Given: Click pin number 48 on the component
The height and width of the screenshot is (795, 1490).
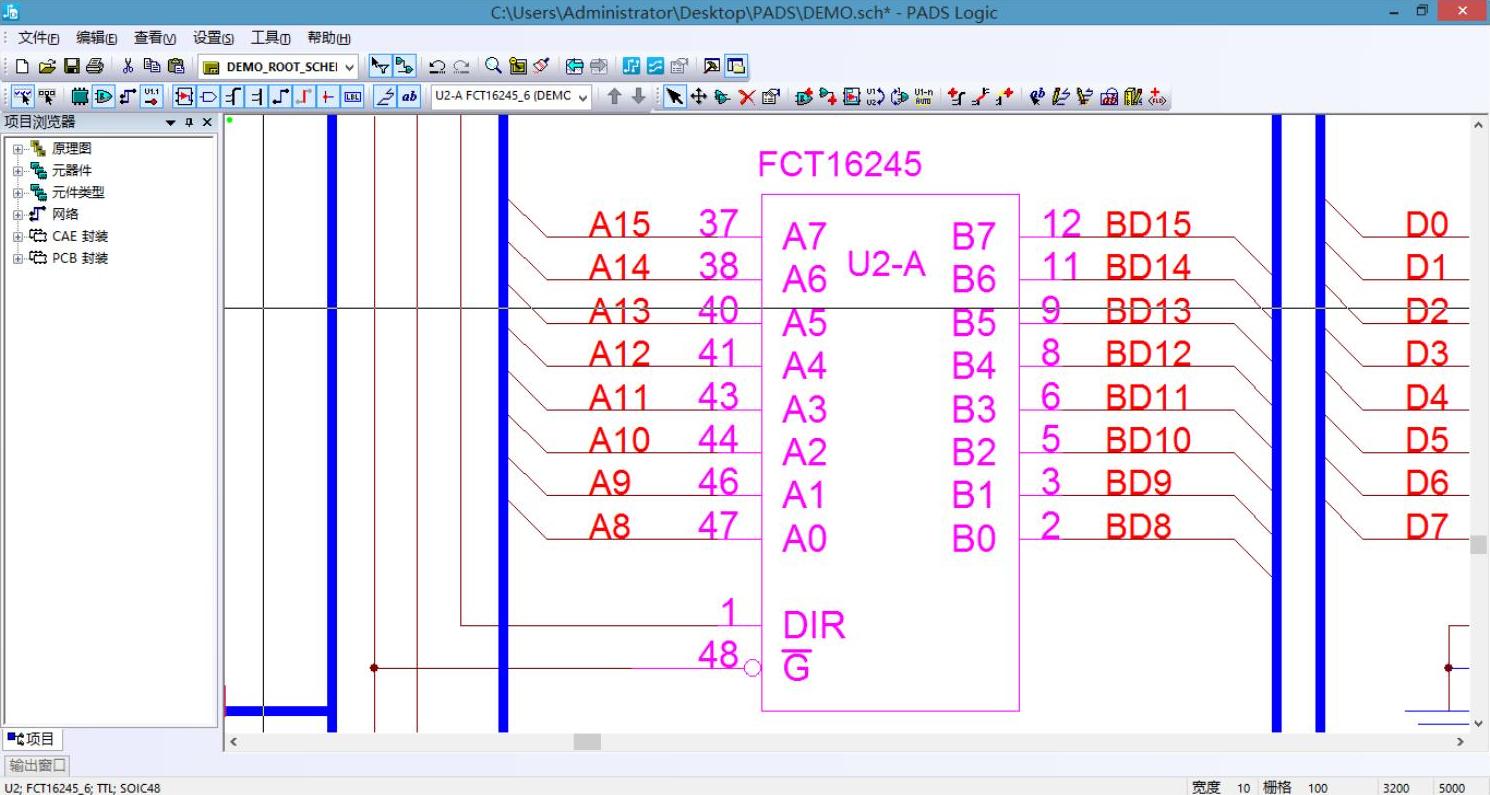Looking at the screenshot, I should pyautogui.click(x=718, y=655).
